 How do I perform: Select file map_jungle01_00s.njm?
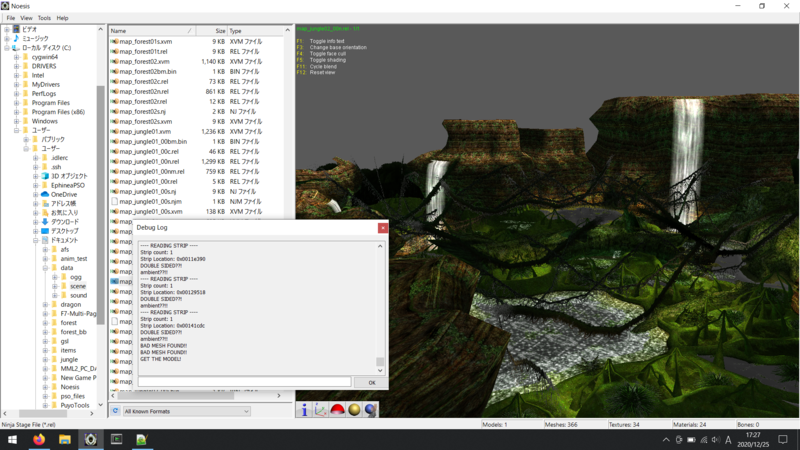click(151, 202)
